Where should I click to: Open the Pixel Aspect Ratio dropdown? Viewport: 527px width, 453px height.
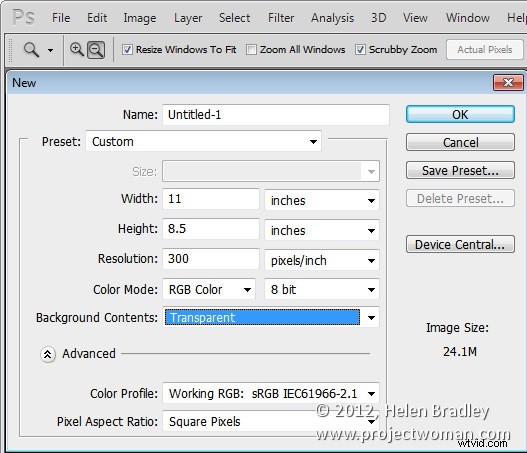pyautogui.click(x=271, y=421)
